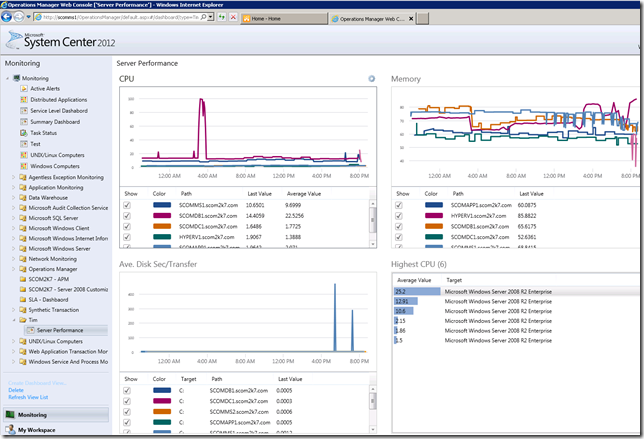This screenshot has width=644, height=439.
Task: Uncheck Show for HYPERV1.scom2k7.com in Memory legend
Action: [399, 216]
